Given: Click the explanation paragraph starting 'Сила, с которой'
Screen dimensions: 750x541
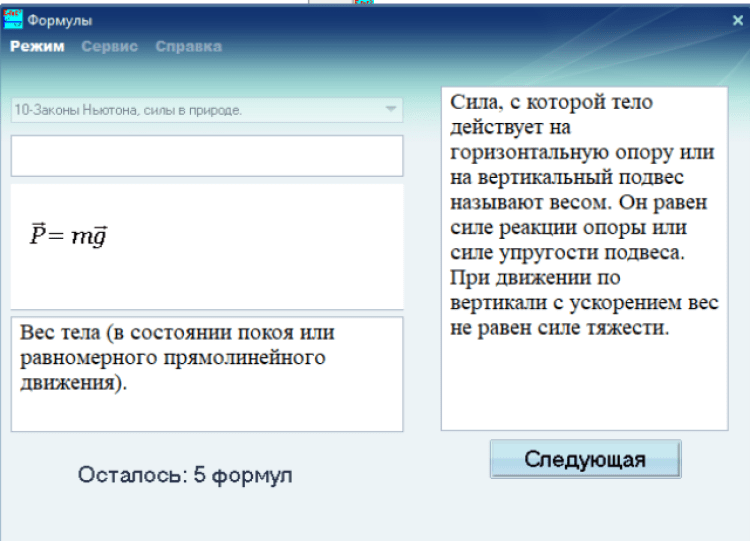Looking at the screenshot, I should [584, 215].
